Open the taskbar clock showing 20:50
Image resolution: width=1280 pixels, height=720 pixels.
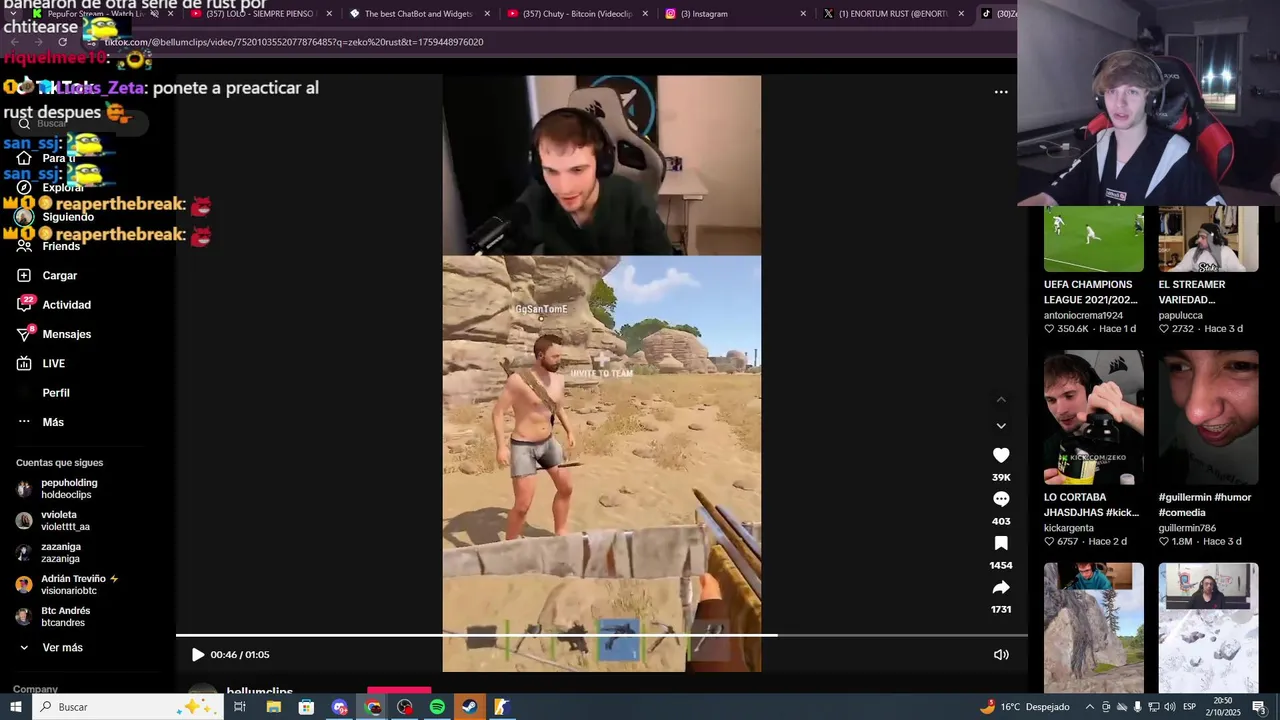point(1222,707)
